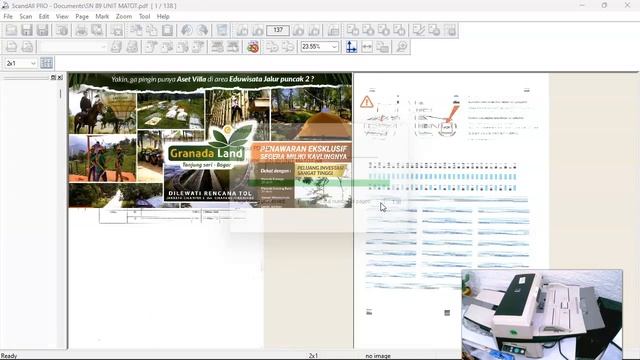The image size is (640, 360).
Task: Click the Print toolbar icon
Action: coord(81,30)
